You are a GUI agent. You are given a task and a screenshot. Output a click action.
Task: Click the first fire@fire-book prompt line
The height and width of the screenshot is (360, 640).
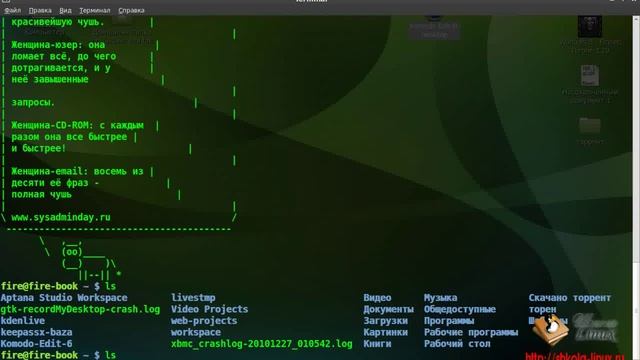pos(58,286)
